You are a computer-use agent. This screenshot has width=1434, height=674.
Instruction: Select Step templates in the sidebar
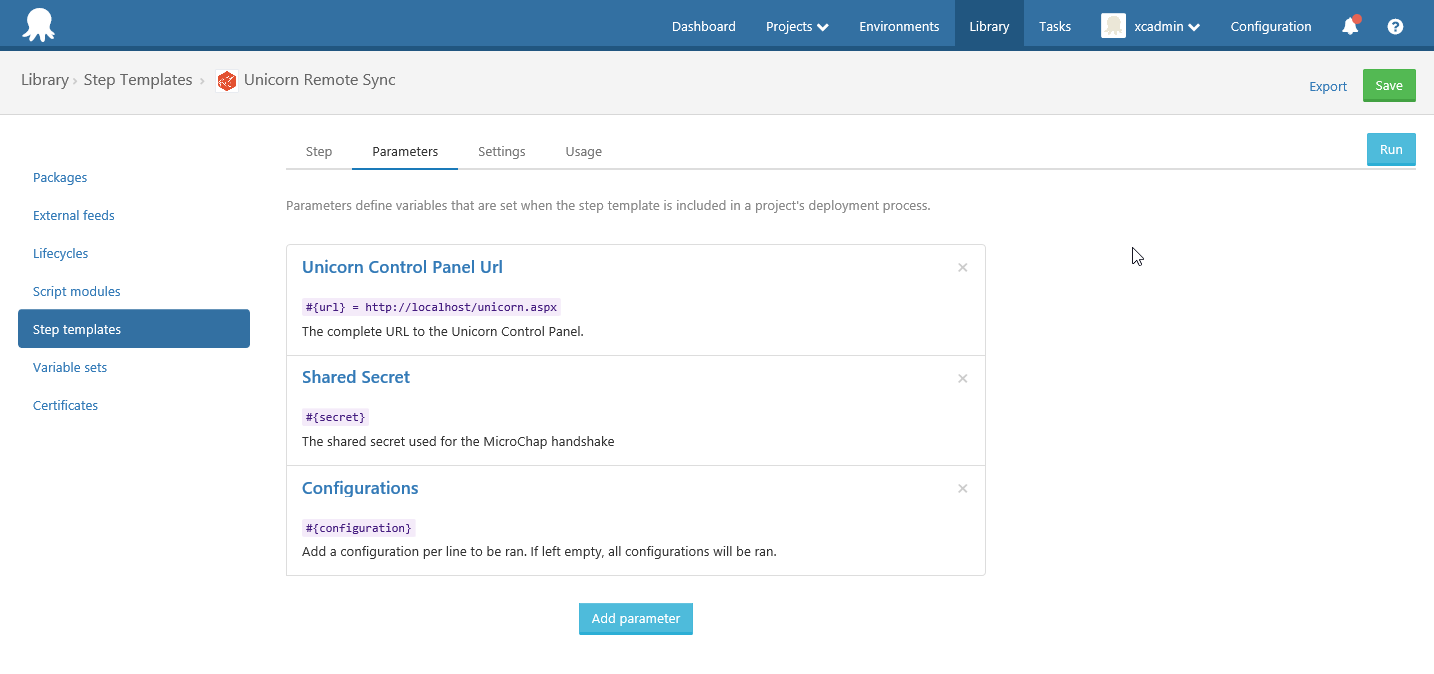(x=134, y=329)
